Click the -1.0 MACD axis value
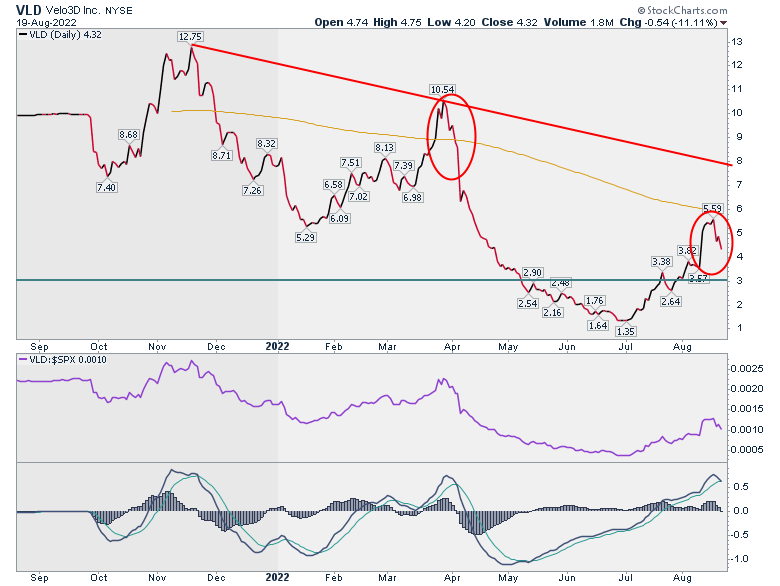 [x=739, y=559]
